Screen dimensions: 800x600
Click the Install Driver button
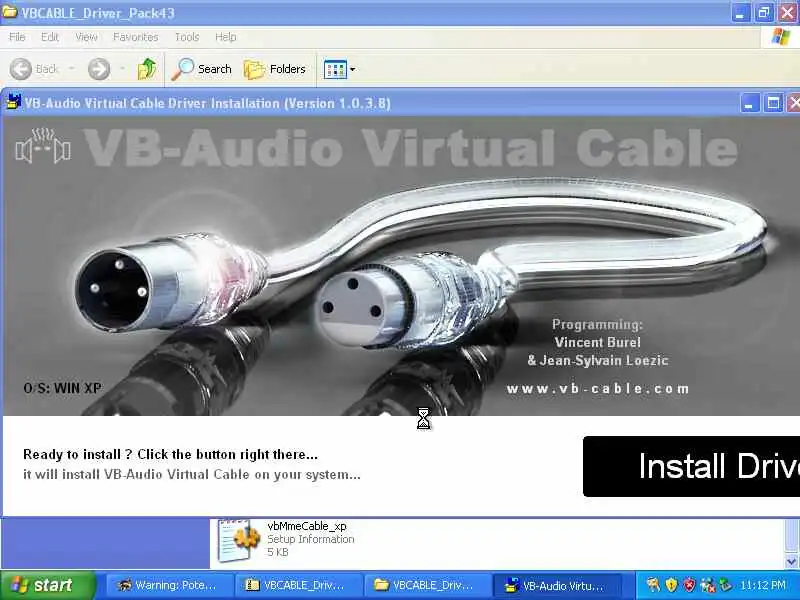coord(691,466)
